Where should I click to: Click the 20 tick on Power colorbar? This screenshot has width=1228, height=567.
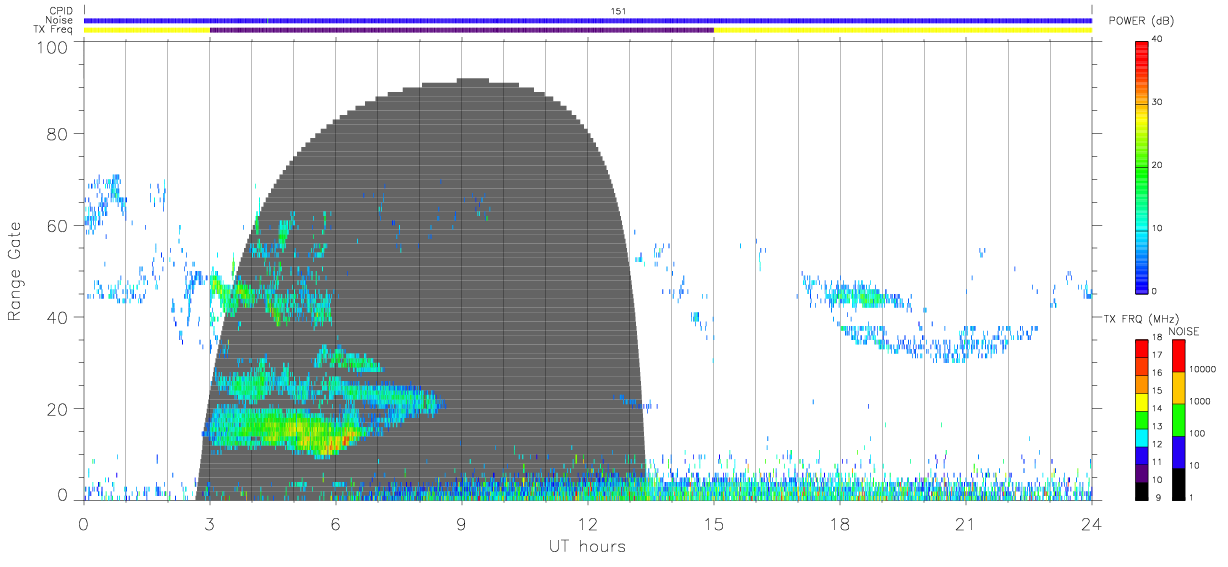[1158, 165]
